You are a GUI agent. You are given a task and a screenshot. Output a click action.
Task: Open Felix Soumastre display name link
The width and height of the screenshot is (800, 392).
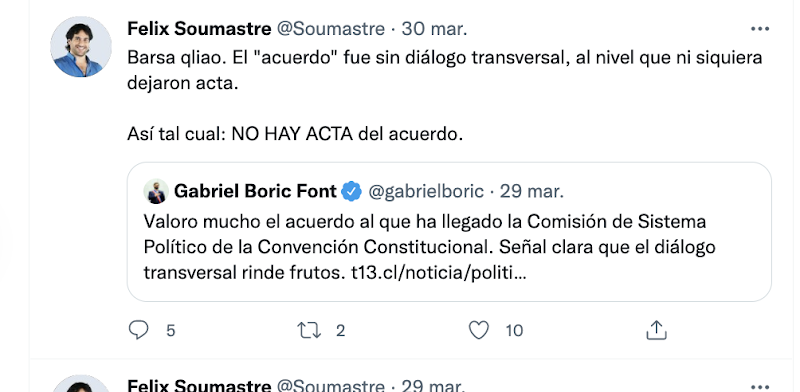coord(199,29)
